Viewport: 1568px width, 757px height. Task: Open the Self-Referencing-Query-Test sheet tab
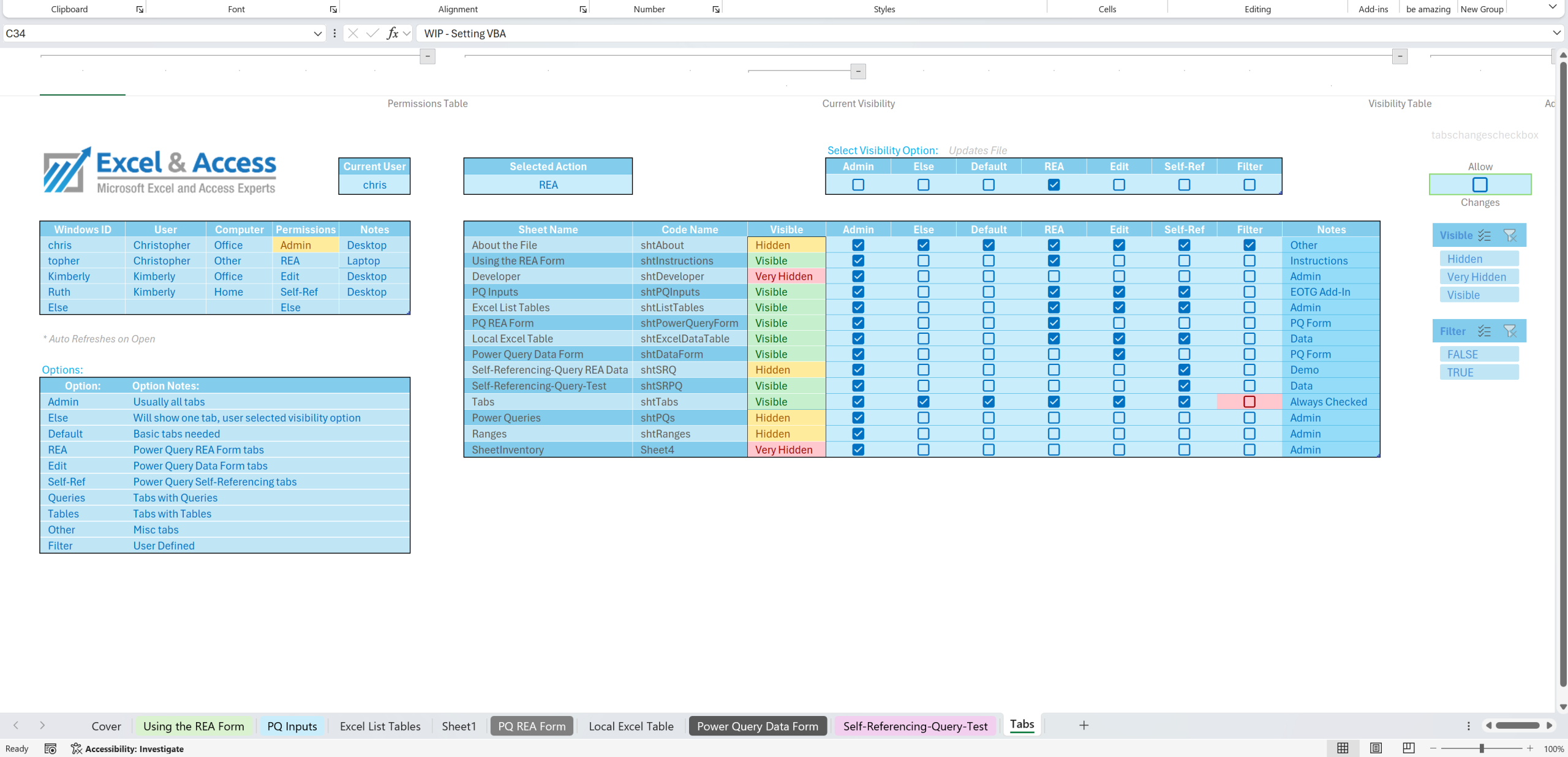[915, 726]
